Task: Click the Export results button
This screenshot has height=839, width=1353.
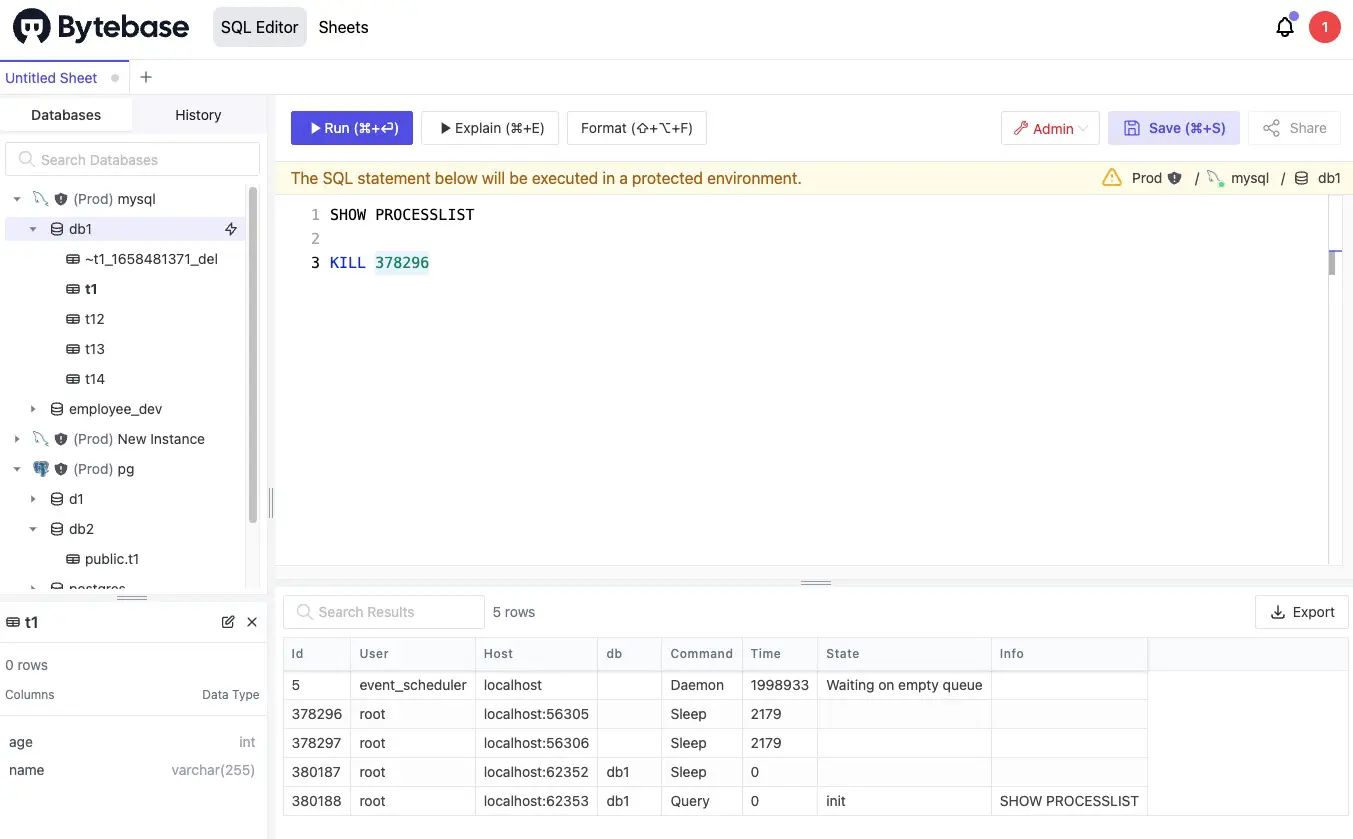Action: click(1302, 612)
